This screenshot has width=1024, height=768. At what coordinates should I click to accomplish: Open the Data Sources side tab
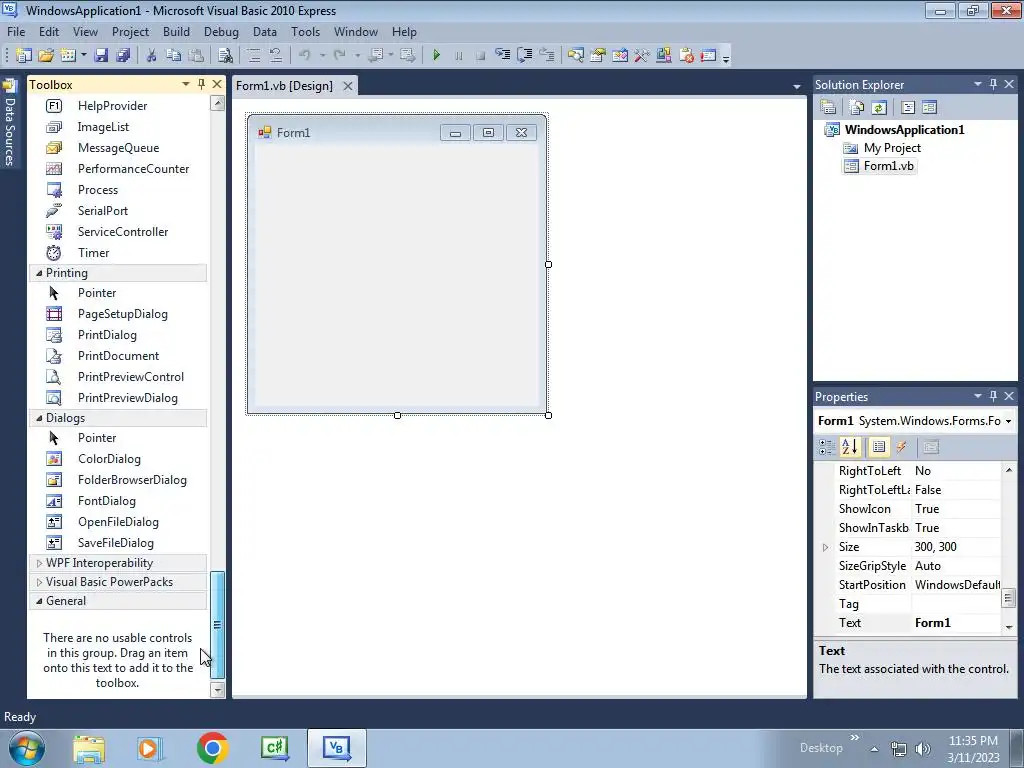(10, 123)
